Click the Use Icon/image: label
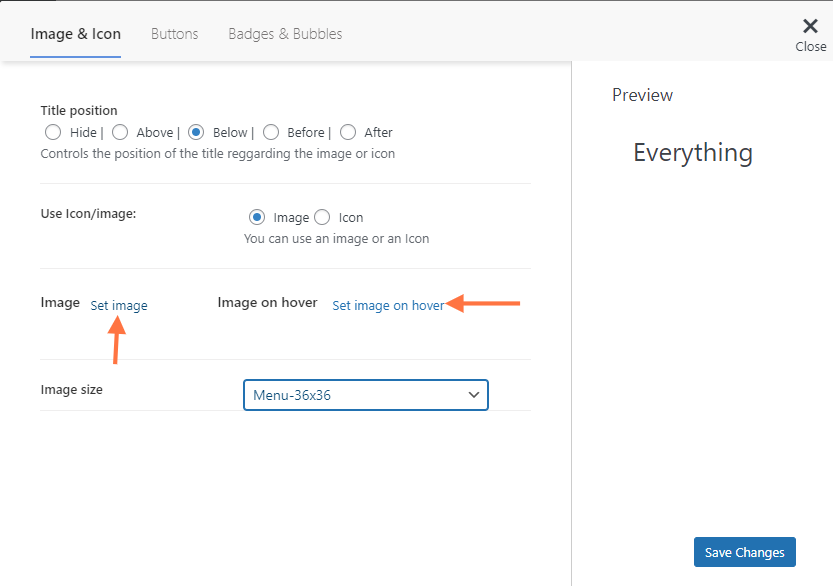Image resolution: width=833 pixels, height=586 pixels. 88,214
